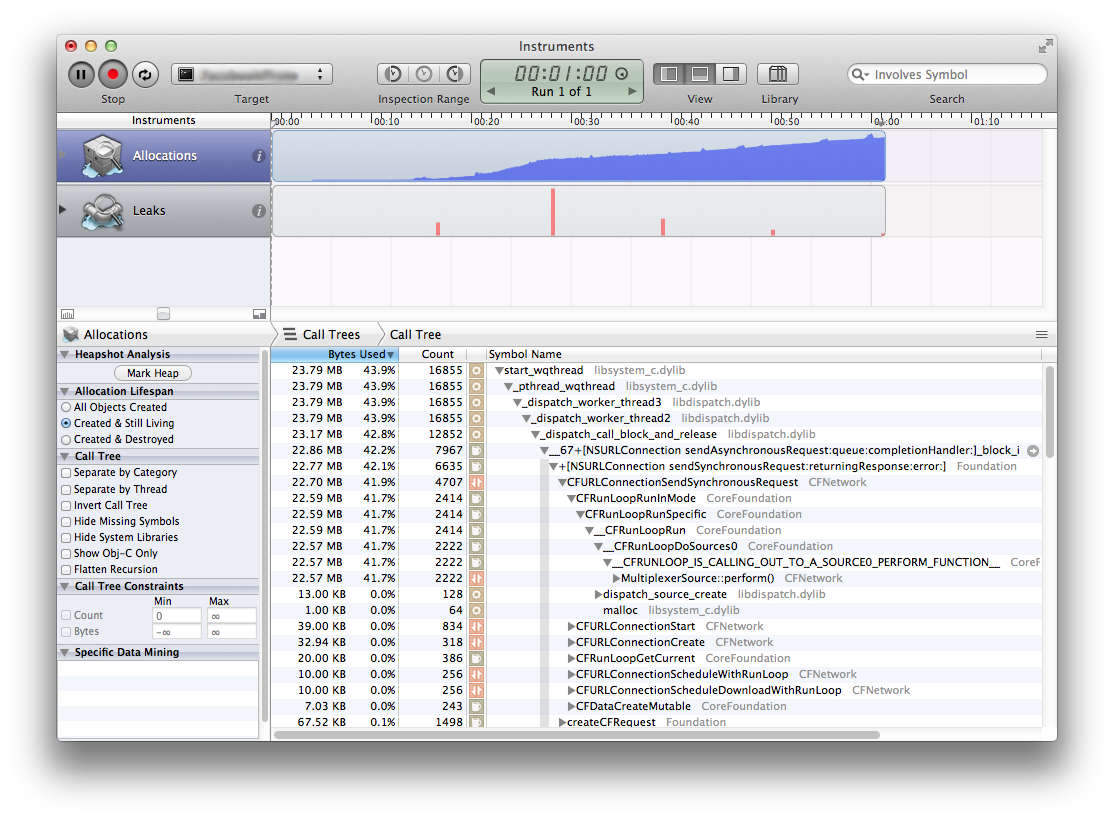Click the loop/restart button in toolbar
1114x820 pixels.
[145, 75]
